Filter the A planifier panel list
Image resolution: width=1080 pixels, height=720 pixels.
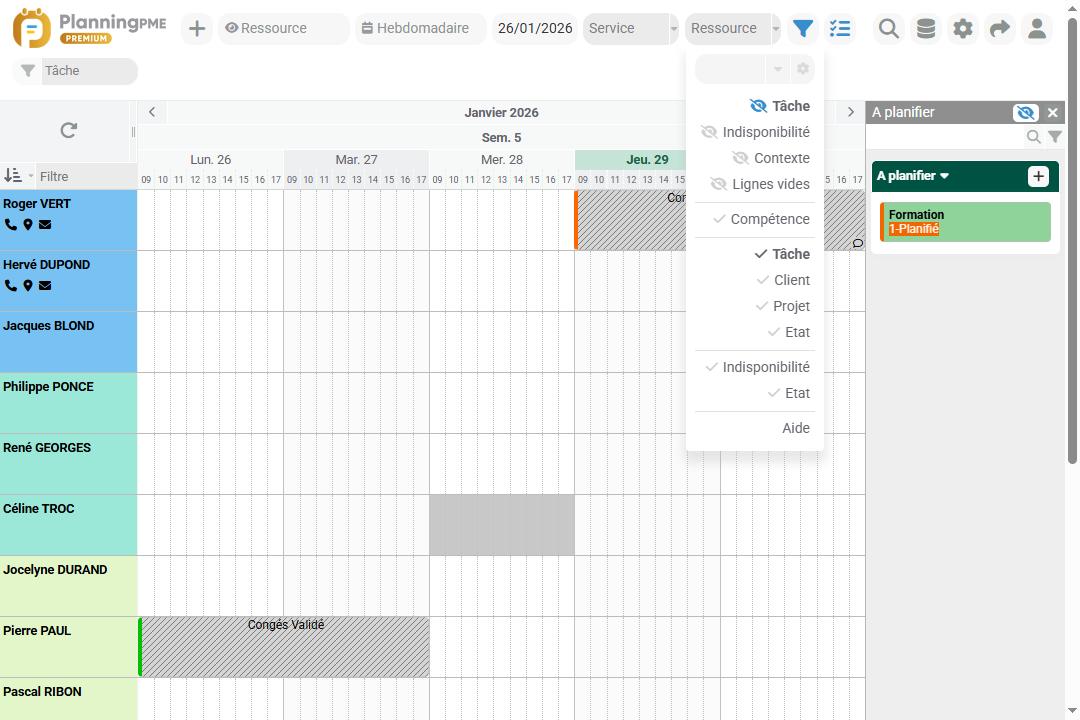pos(1055,136)
